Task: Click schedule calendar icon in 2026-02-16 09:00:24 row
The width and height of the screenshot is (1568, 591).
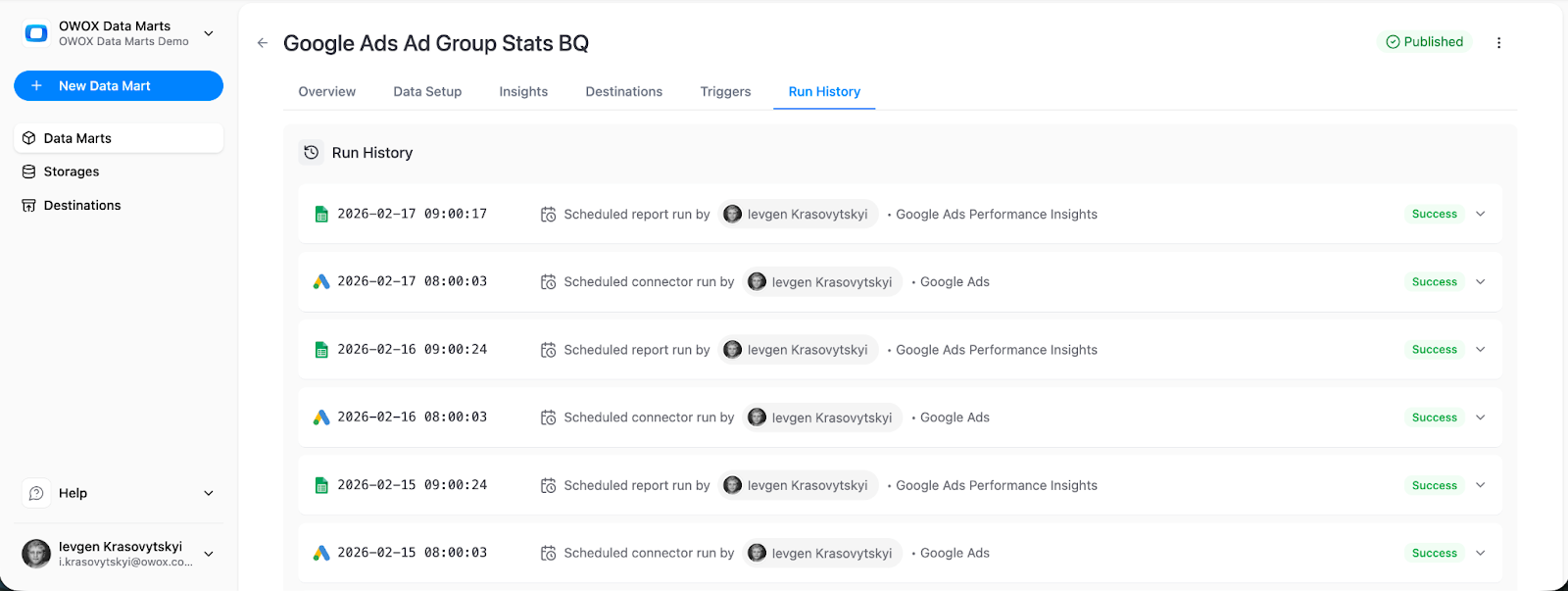Action: (549, 350)
